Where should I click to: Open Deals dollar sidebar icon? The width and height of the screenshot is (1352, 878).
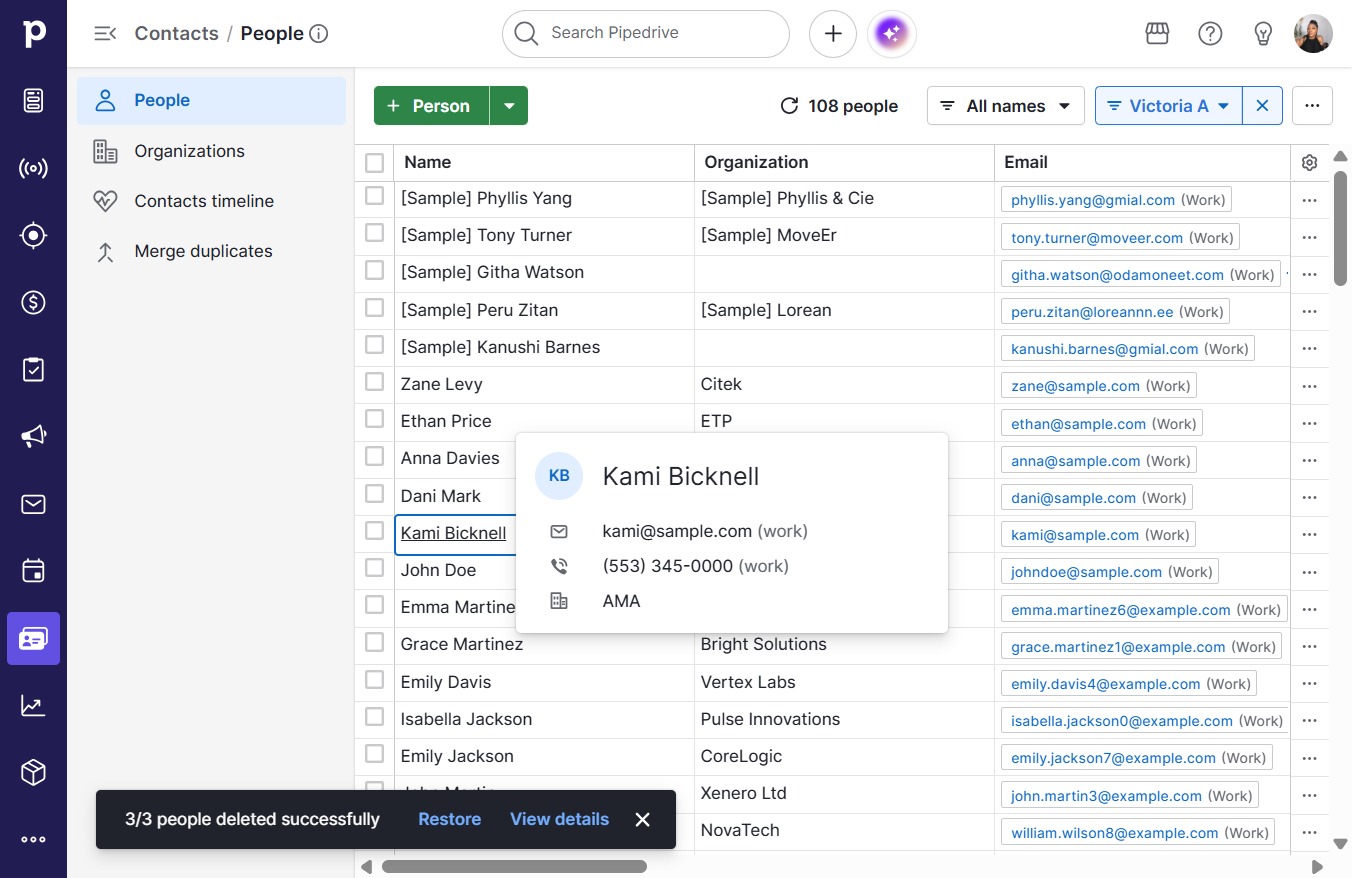click(x=33, y=302)
